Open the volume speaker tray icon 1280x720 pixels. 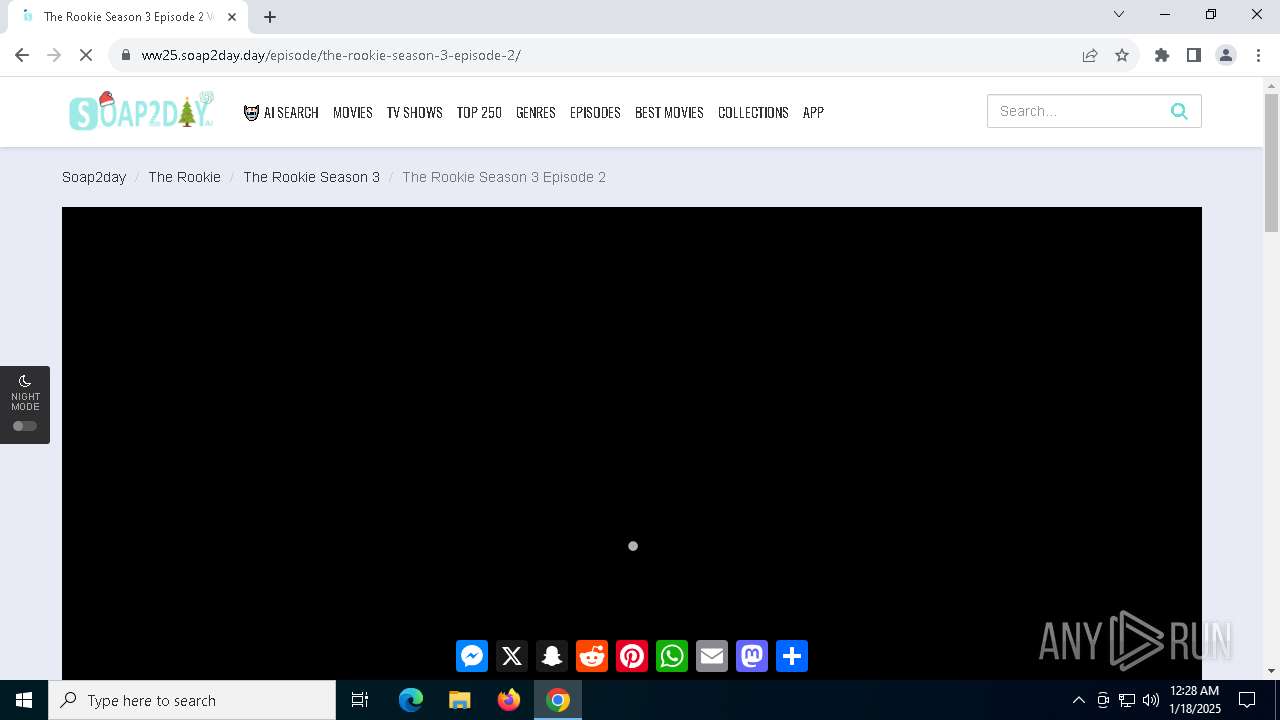(x=1150, y=700)
